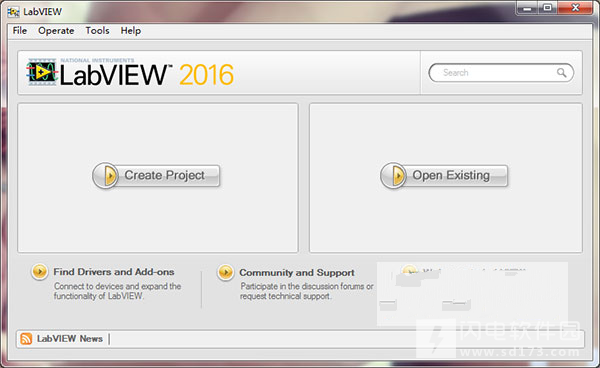The height and width of the screenshot is (368, 600).
Task: Click the orange RSS feed icon
Action: [x=26, y=339]
